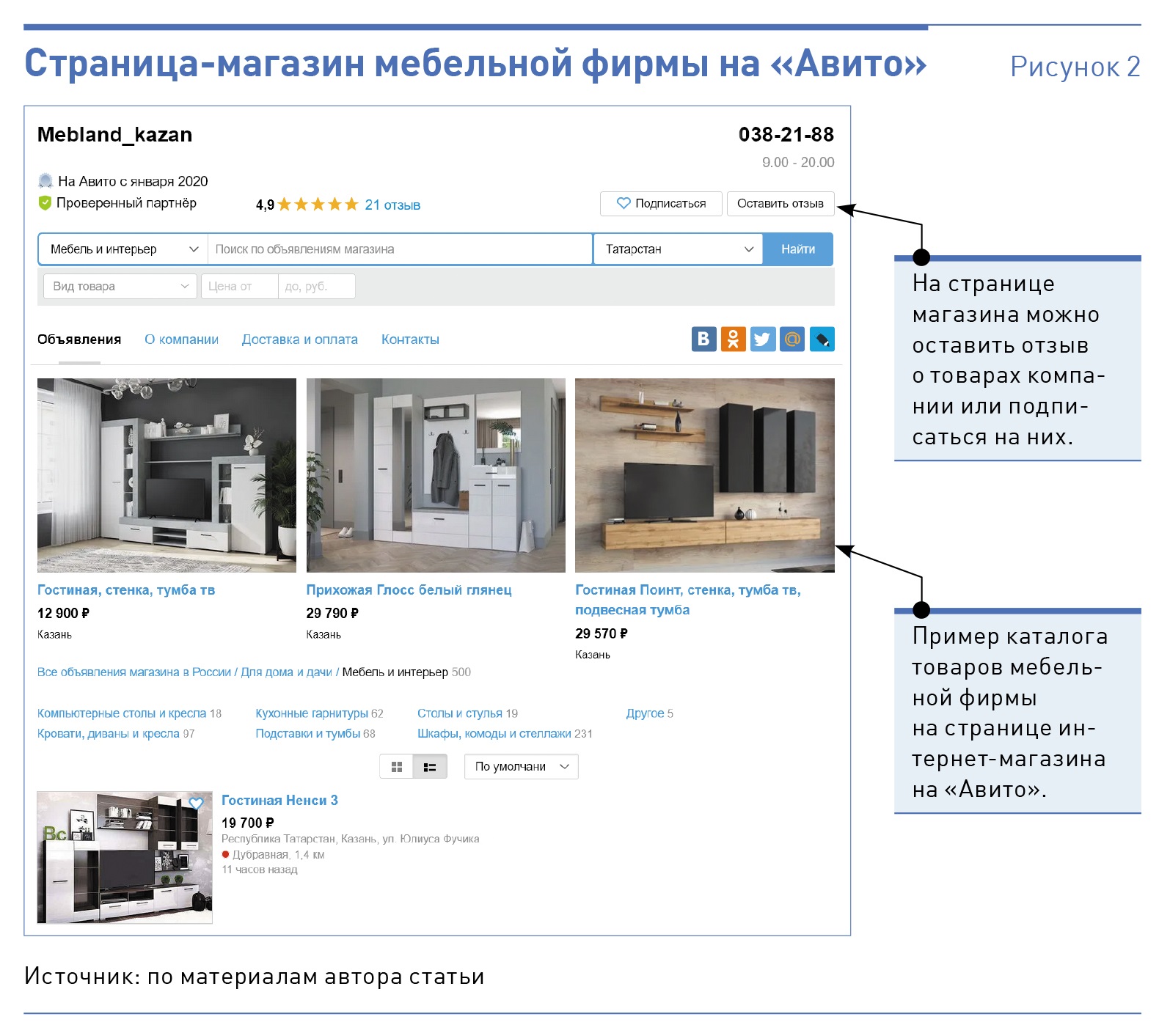Viewport: 1159px width, 1036px height.
Task: Focus the store listings search field
Action: tap(400, 249)
